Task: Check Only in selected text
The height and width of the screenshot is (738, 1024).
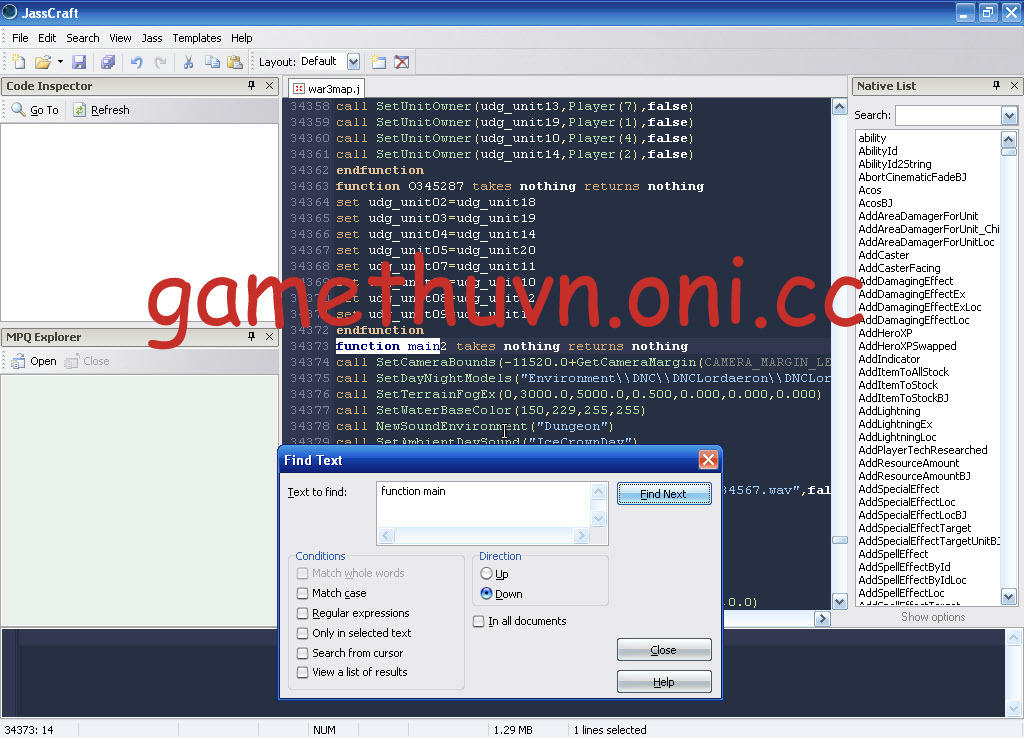Action: pyautogui.click(x=302, y=633)
